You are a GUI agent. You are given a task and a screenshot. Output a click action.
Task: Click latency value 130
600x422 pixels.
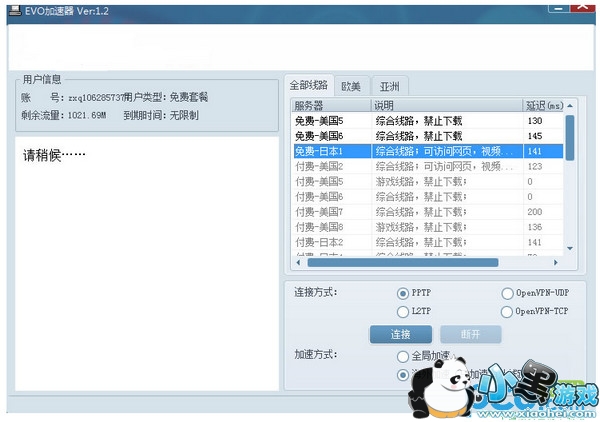click(535, 121)
